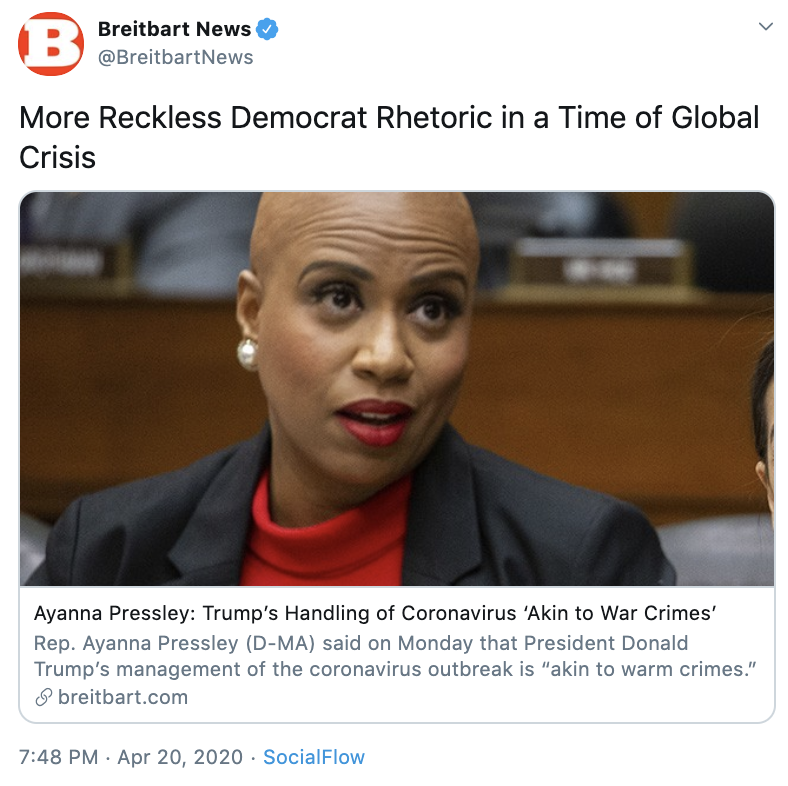Click the word "Crisis" in the tweet
The height and width of the screenshot is (786, 788).
pyautogui.click(x=57, y=157)
